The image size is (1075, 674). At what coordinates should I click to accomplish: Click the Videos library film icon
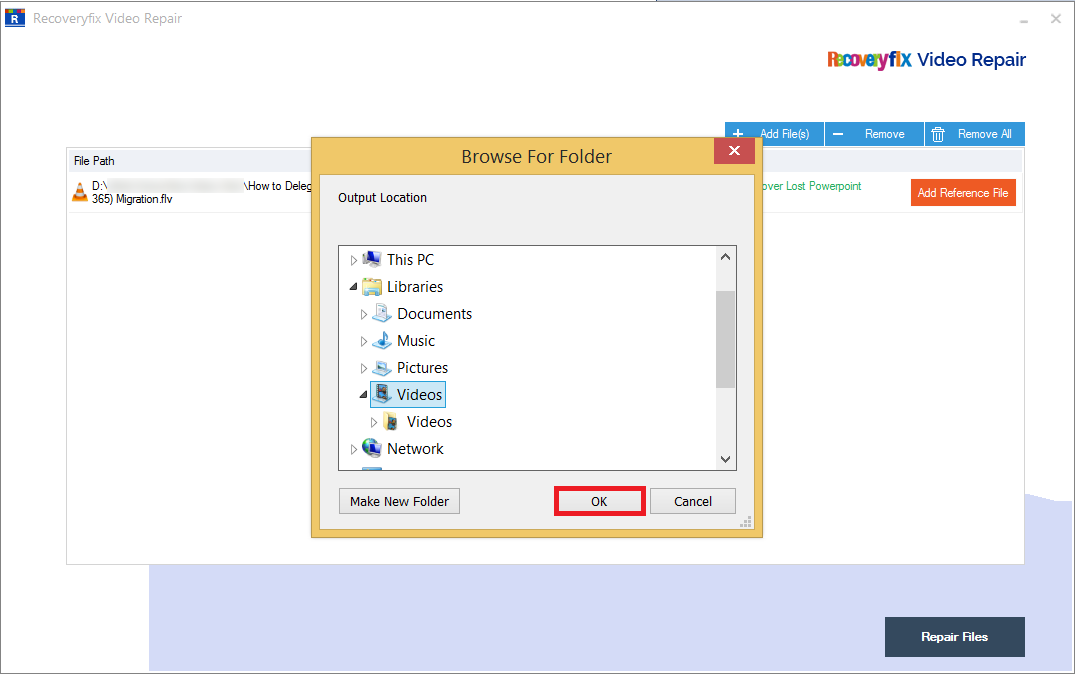pyautogui.click(x=383, y=394)
